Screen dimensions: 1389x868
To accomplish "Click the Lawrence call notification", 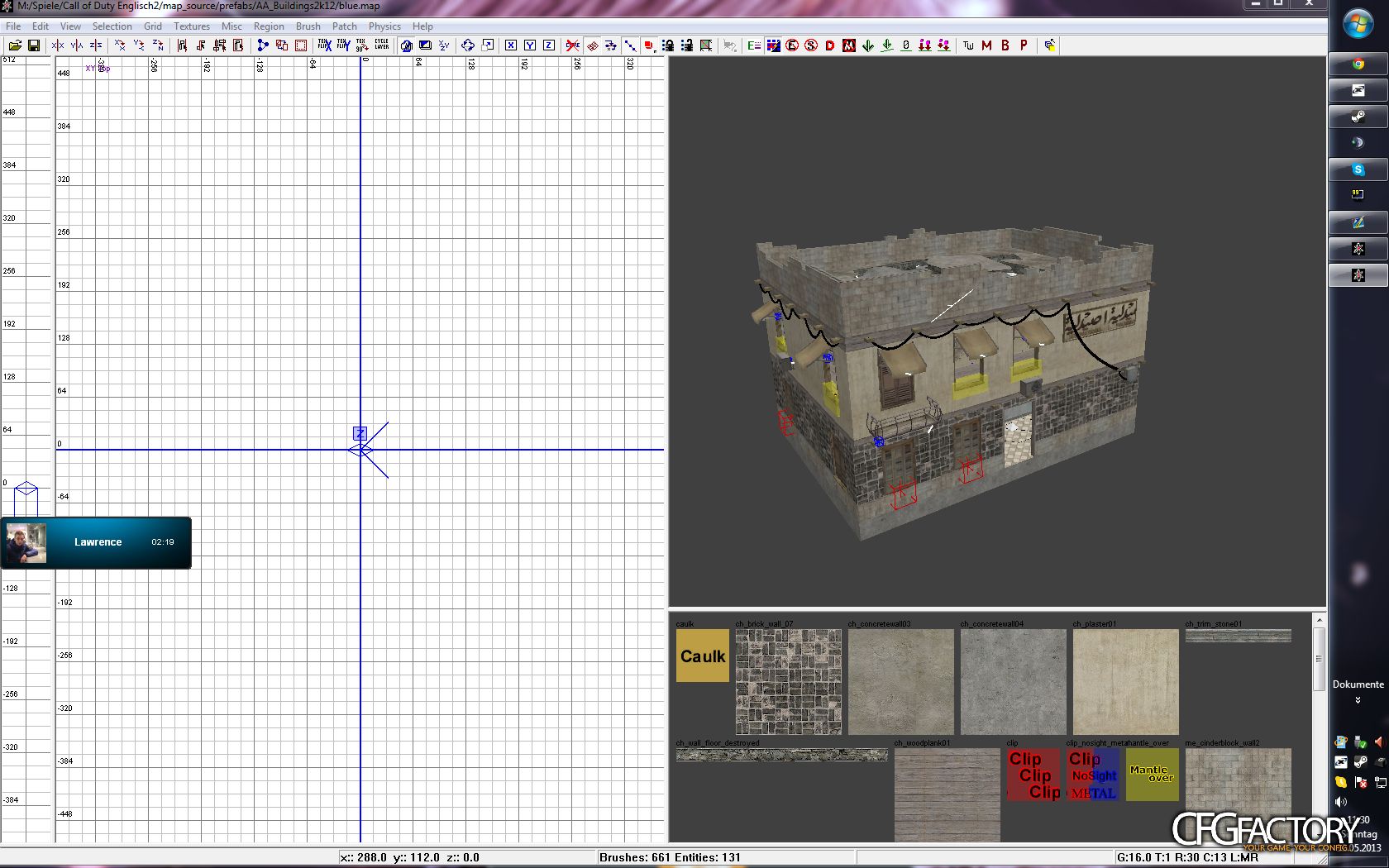I will [96, 542].
